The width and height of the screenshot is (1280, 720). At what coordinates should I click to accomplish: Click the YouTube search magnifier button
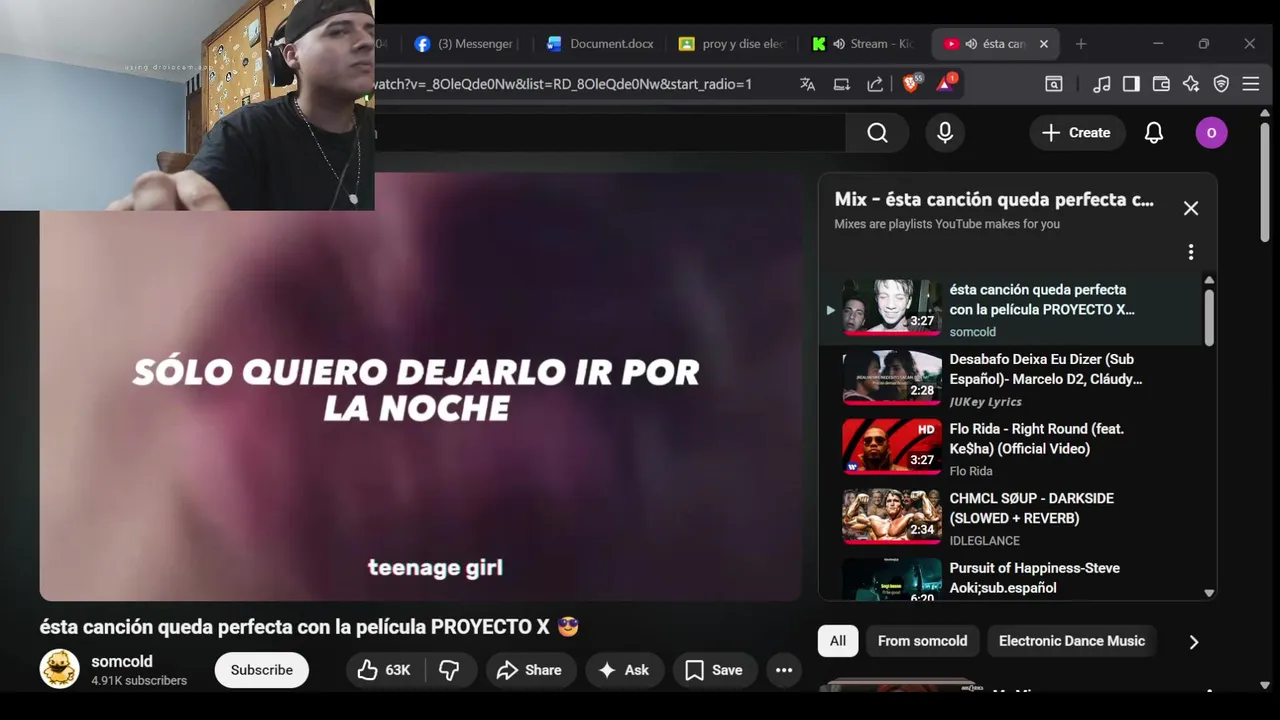tap(877, 133)
